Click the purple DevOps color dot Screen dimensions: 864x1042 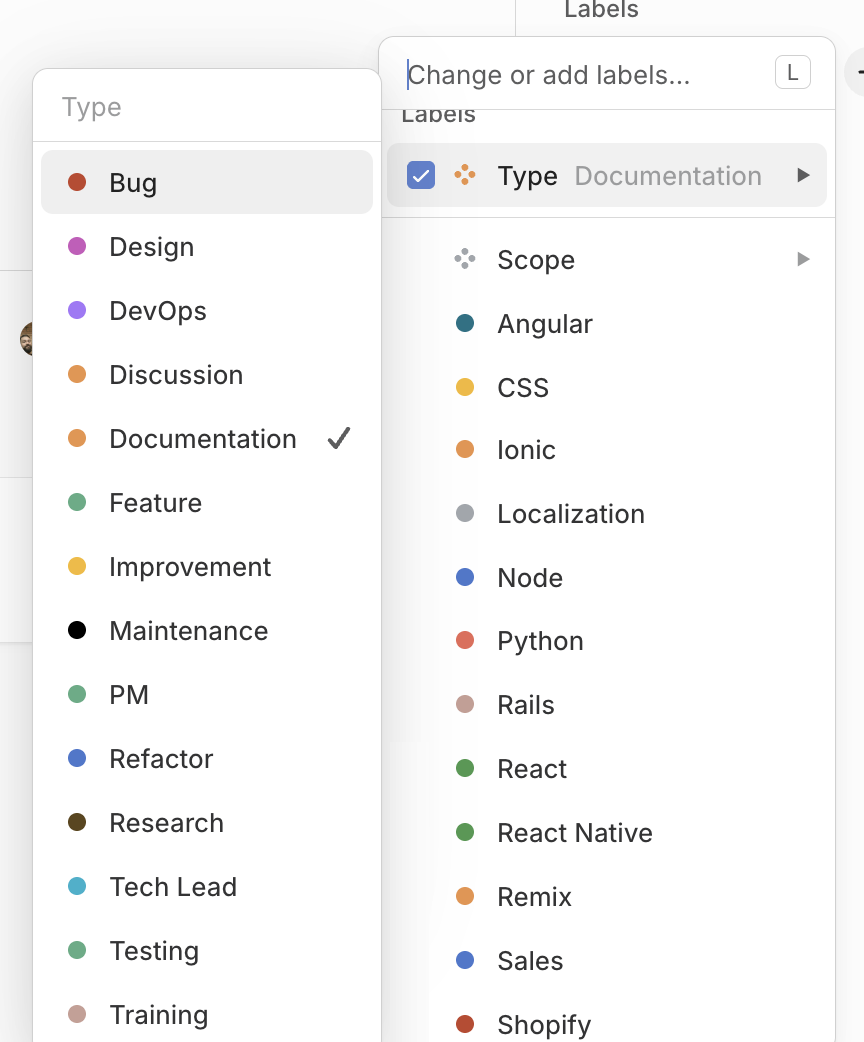coord(77,310)
